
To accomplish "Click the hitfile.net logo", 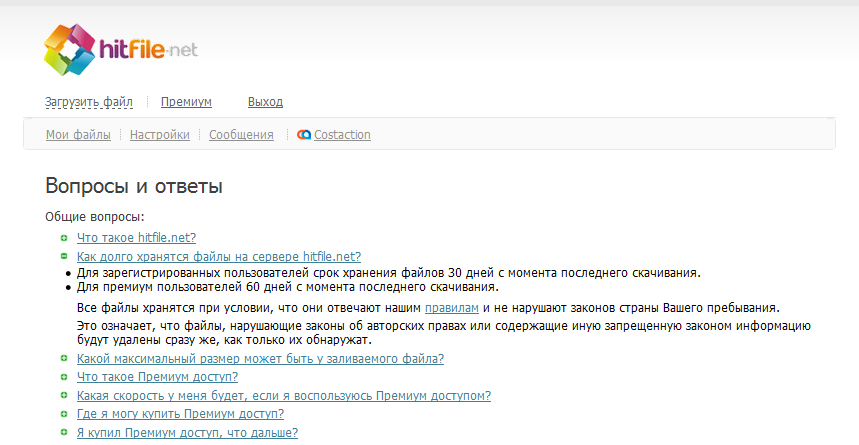I will [x=121, y=49].
